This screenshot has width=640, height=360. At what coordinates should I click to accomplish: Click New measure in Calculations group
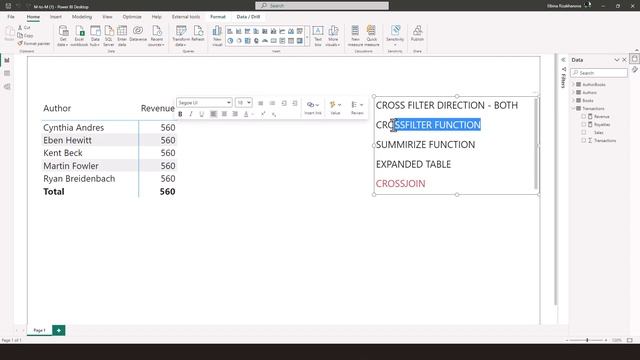tap(355, 36)
